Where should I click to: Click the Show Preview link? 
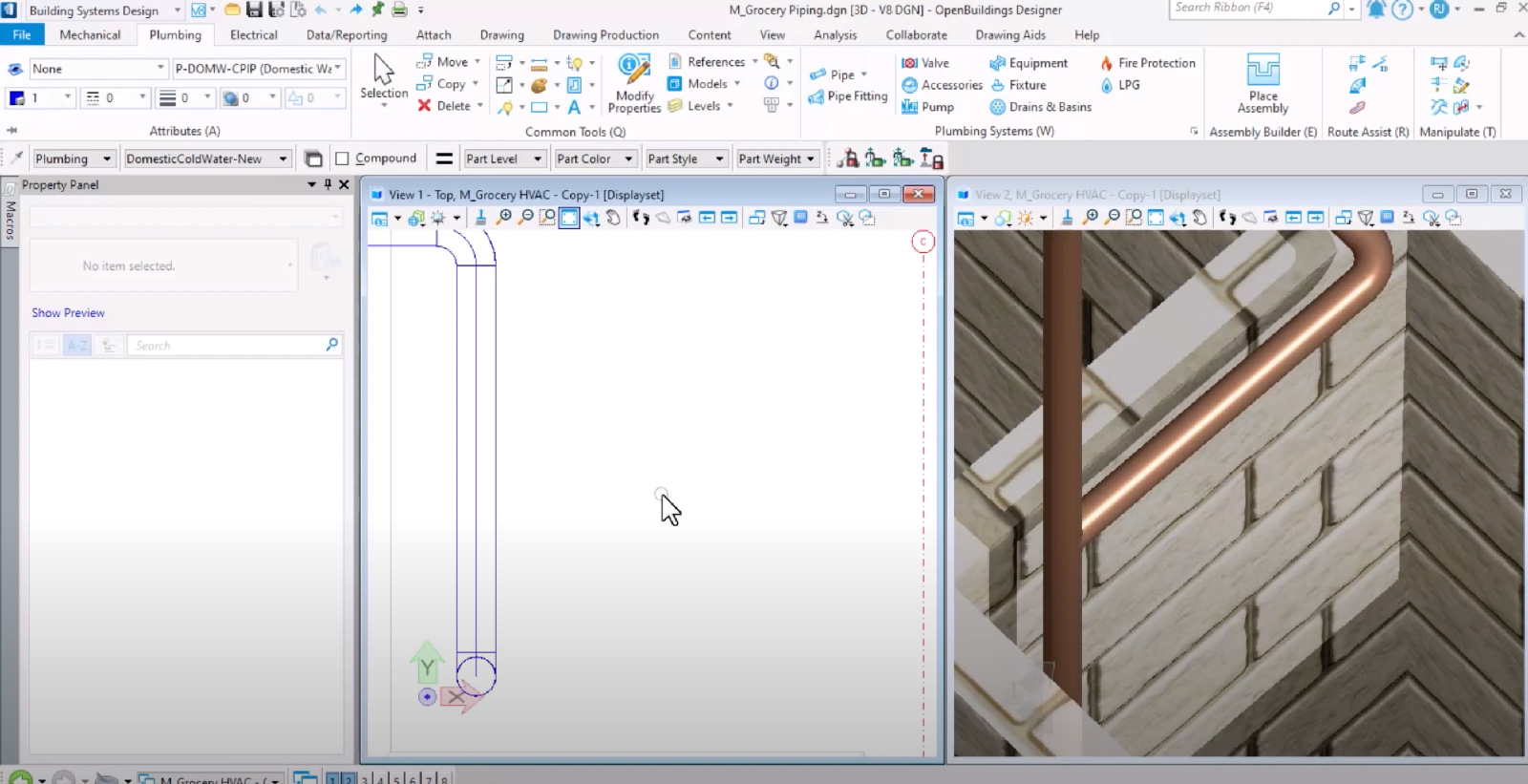pos(68,313)
